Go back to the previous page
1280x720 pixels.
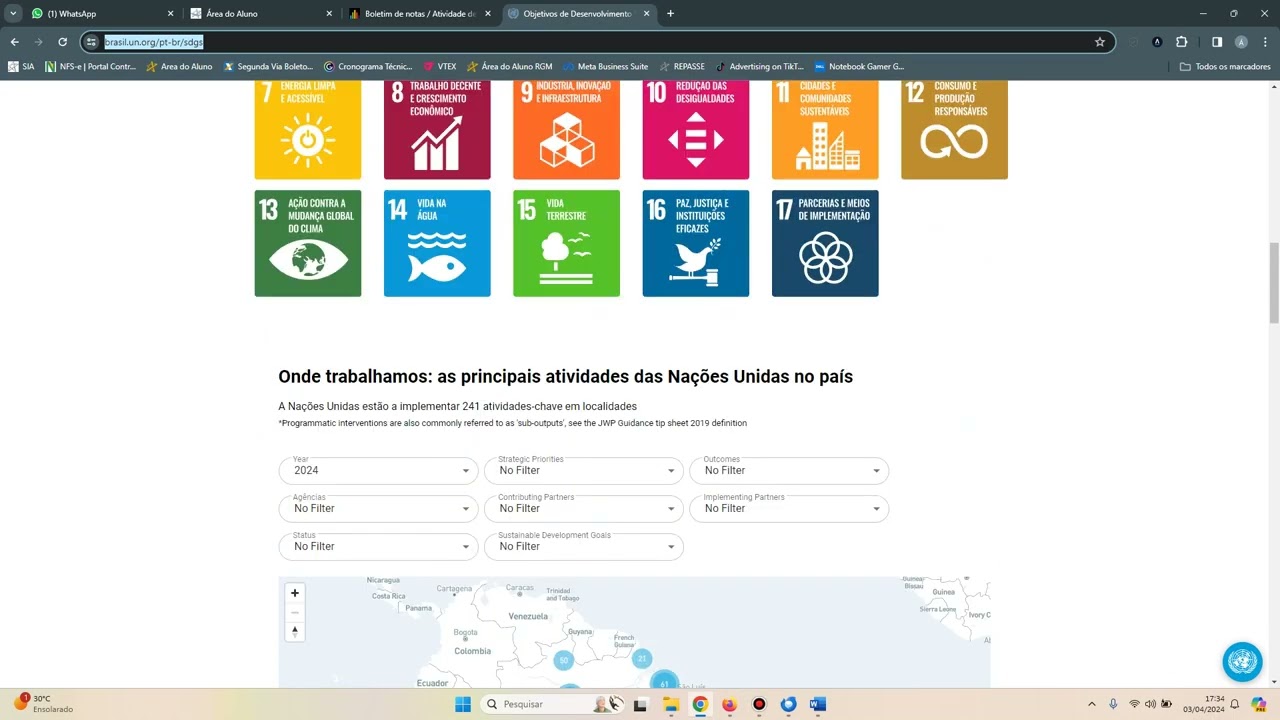(x=14, y=42)
